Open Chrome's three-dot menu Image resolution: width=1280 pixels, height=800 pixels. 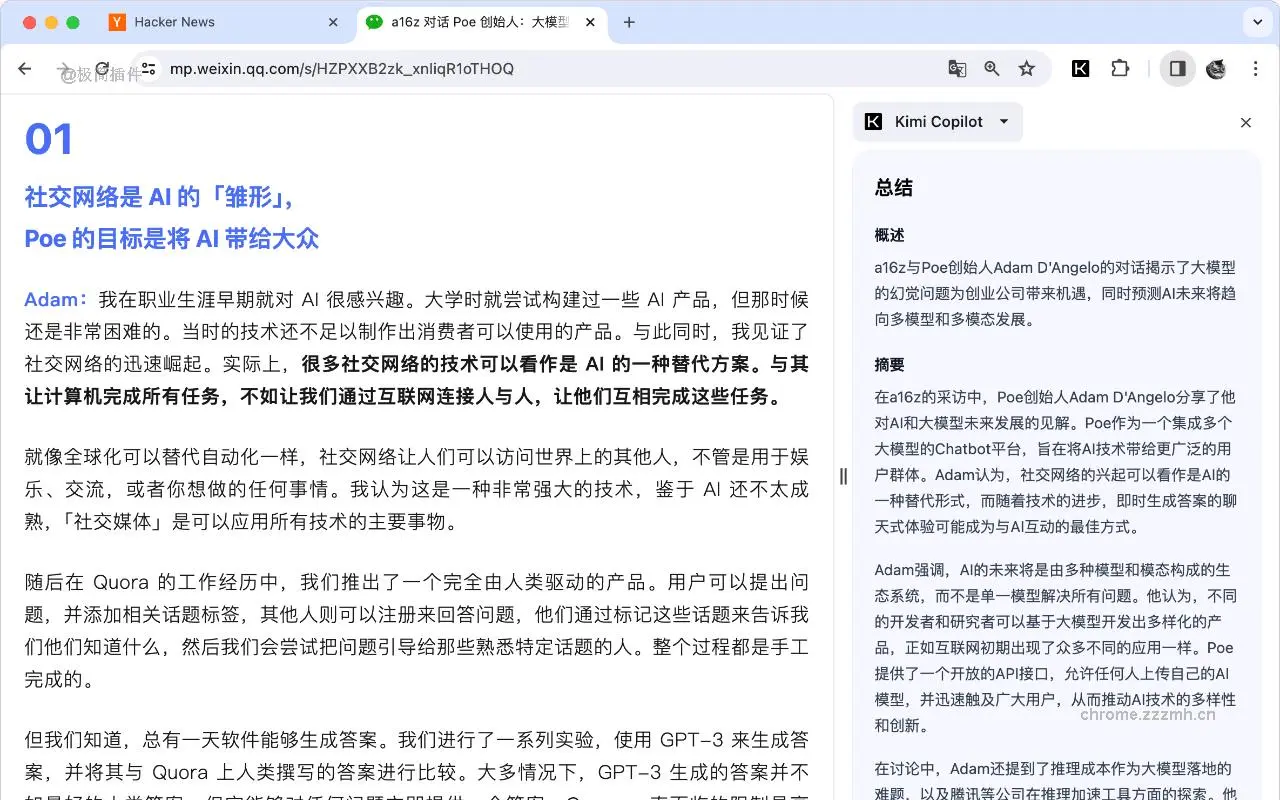point(1255,69)
